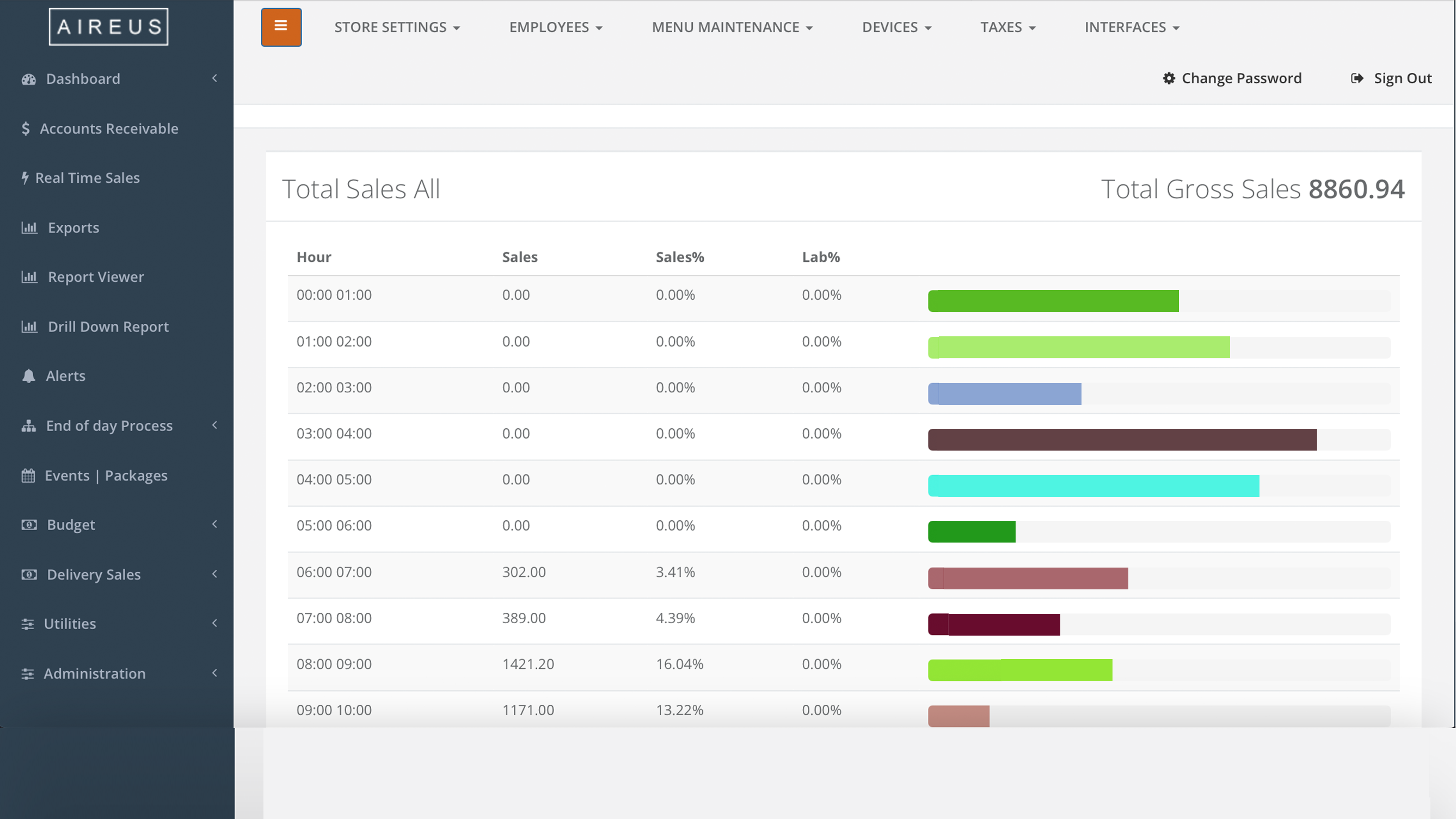Click the brown bar for 03:00 04:00

pyautogui.click(x=1122, y=440)
